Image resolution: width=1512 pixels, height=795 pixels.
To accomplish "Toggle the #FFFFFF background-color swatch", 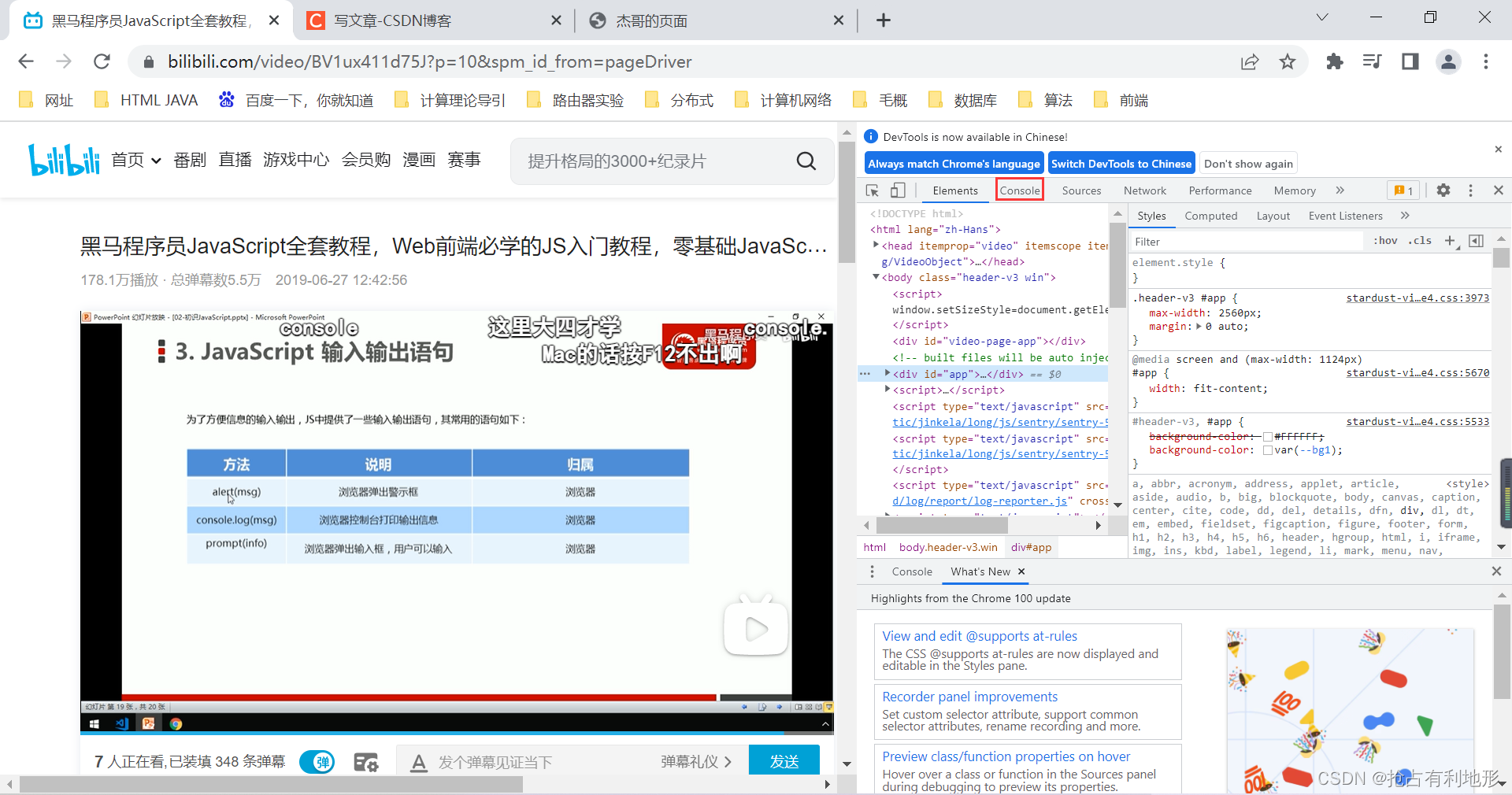I will point(1268,437).
